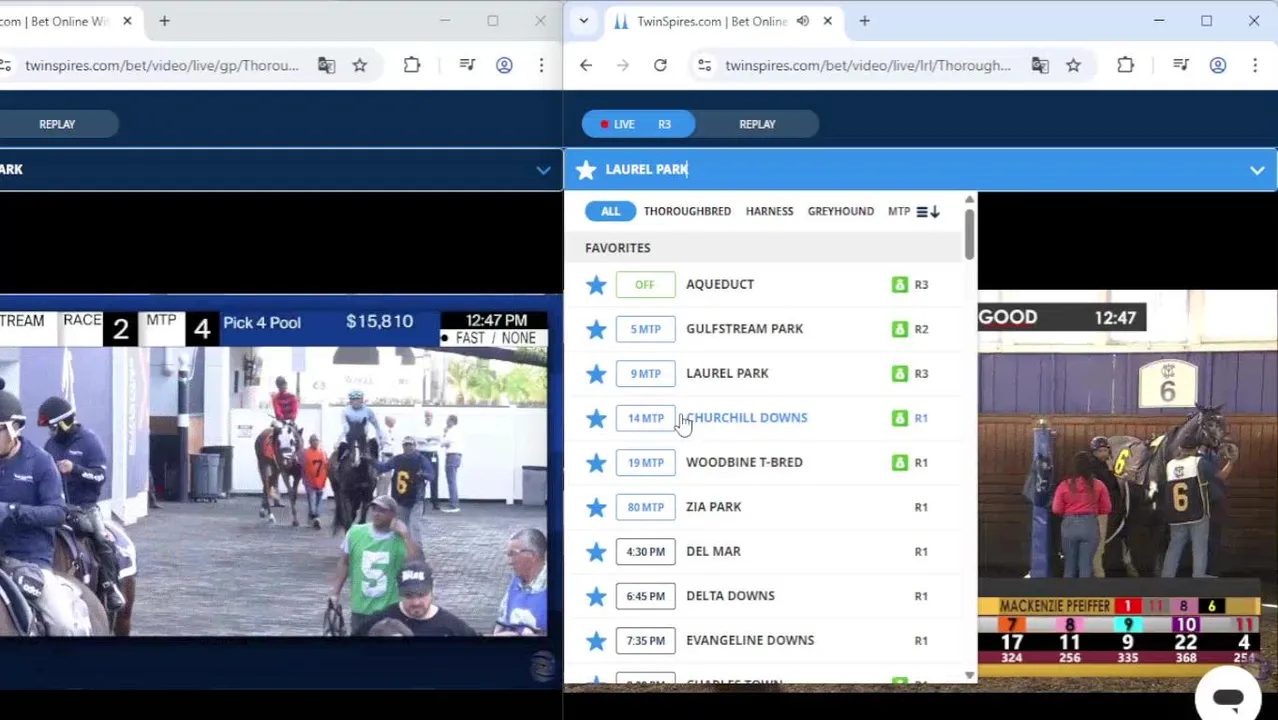This screenshot has width=1278, height=720.
Task: Toggle favorite star for Zia Park
Action: click(596, 507)
